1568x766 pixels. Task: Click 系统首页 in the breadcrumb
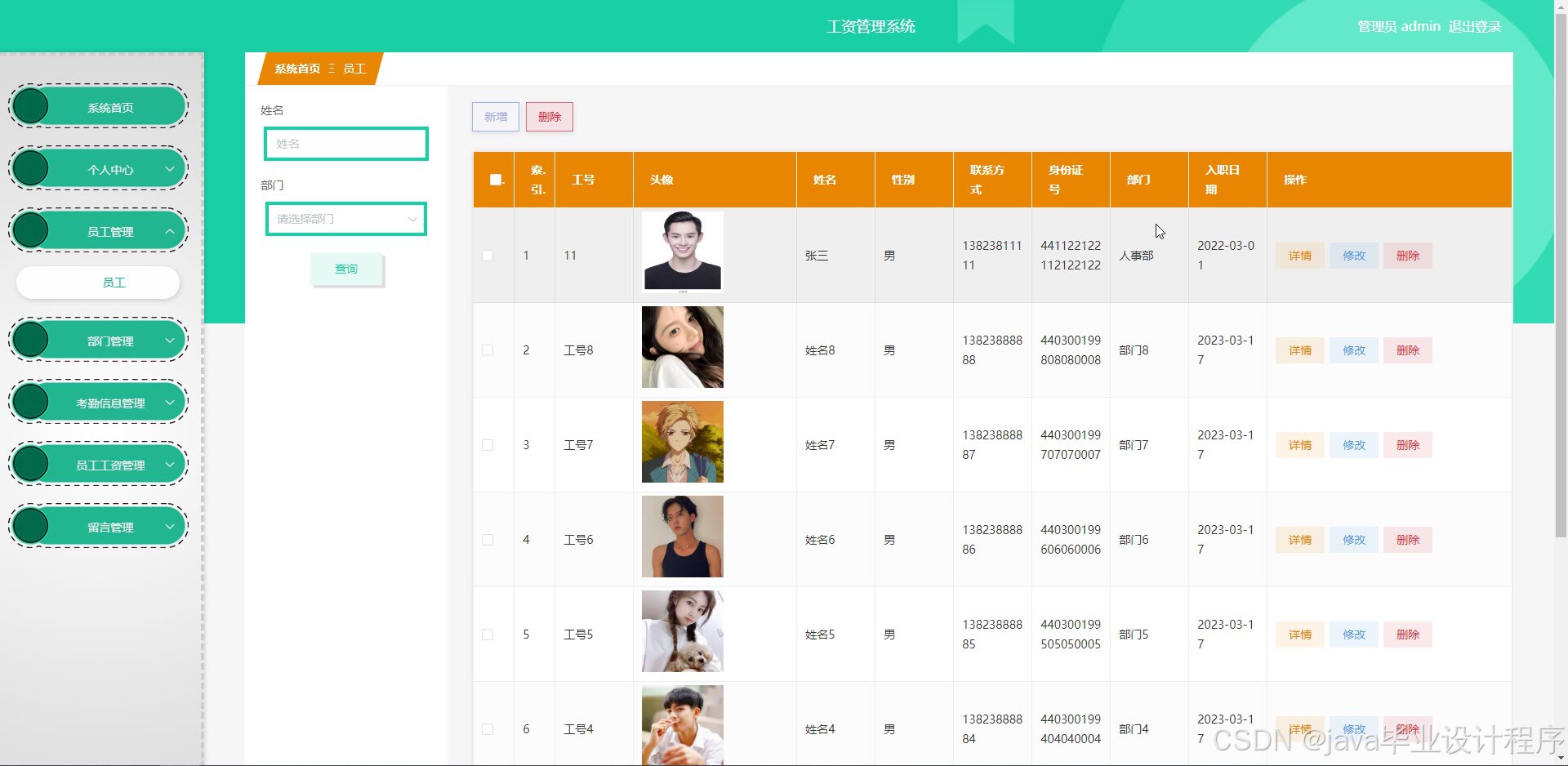point(297,69)
